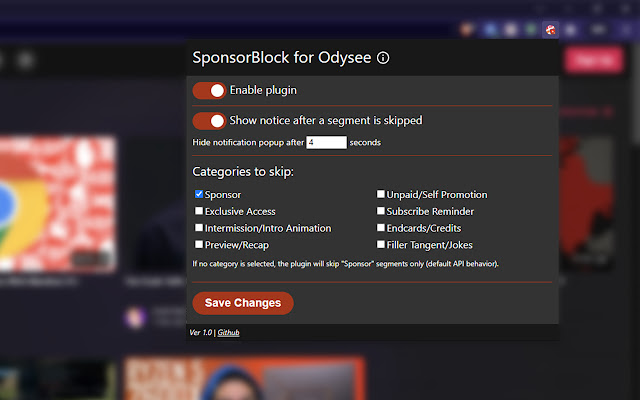The image size is (640, 400).
Task: Check the Exclusive Access checkbox
Action: pyautogui.click(x=199, y=211)
